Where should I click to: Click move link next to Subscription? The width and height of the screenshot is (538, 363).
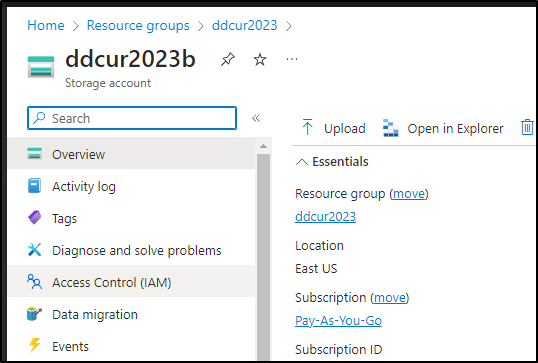[389, 297]
